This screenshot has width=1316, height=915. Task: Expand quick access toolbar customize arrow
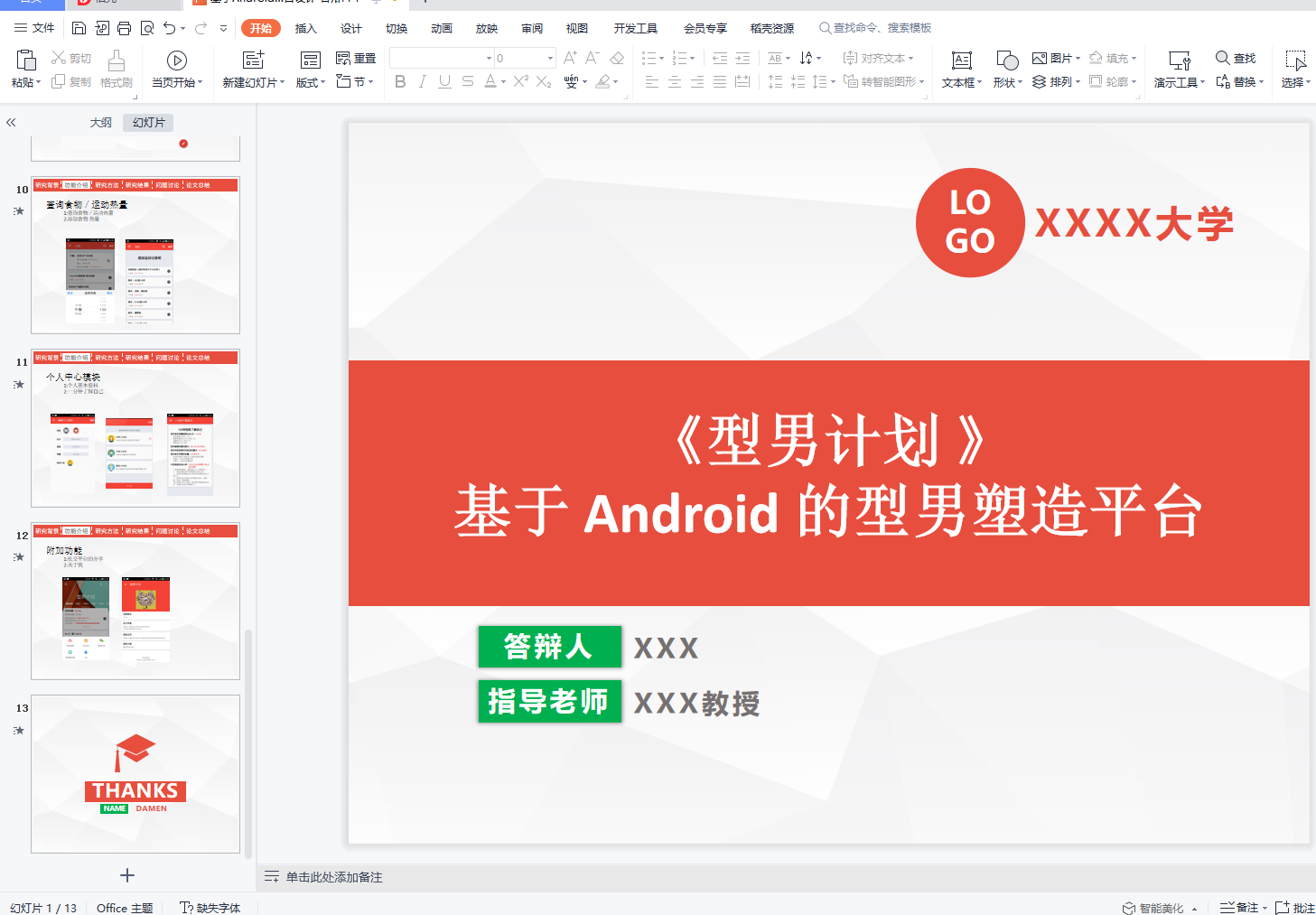pyautogui.click(x=224, y=28)
